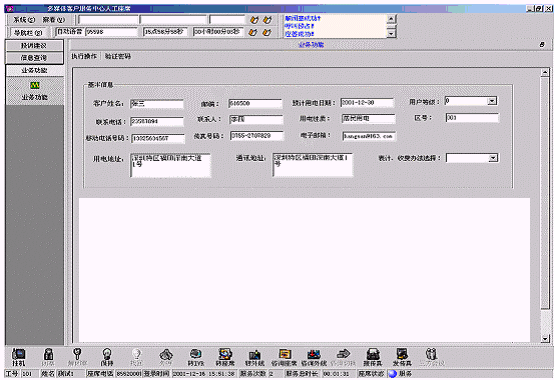Expand the 表计、收费办法选择 combo box
Image resolution: width=554 pixels, height=380 pixels.
coord(493,158)
